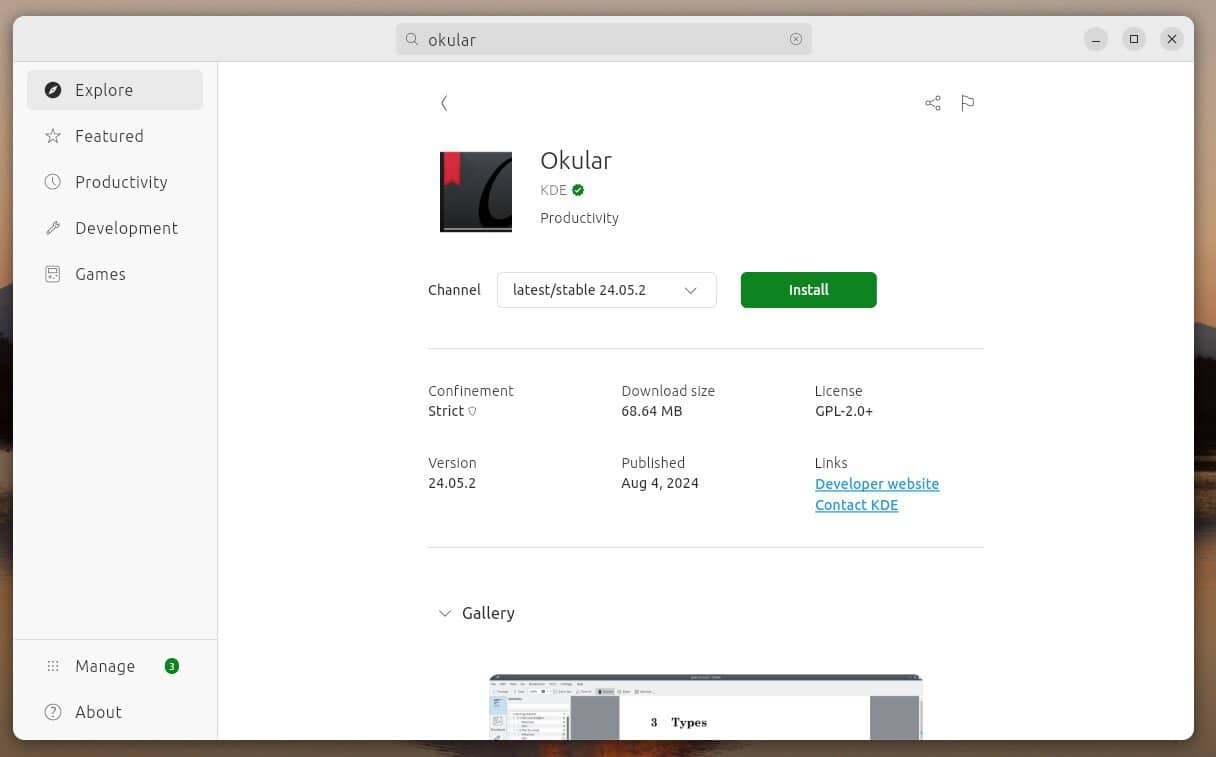Clear the okular search query
Screen dimensions: 1216x757
(796, 39)
